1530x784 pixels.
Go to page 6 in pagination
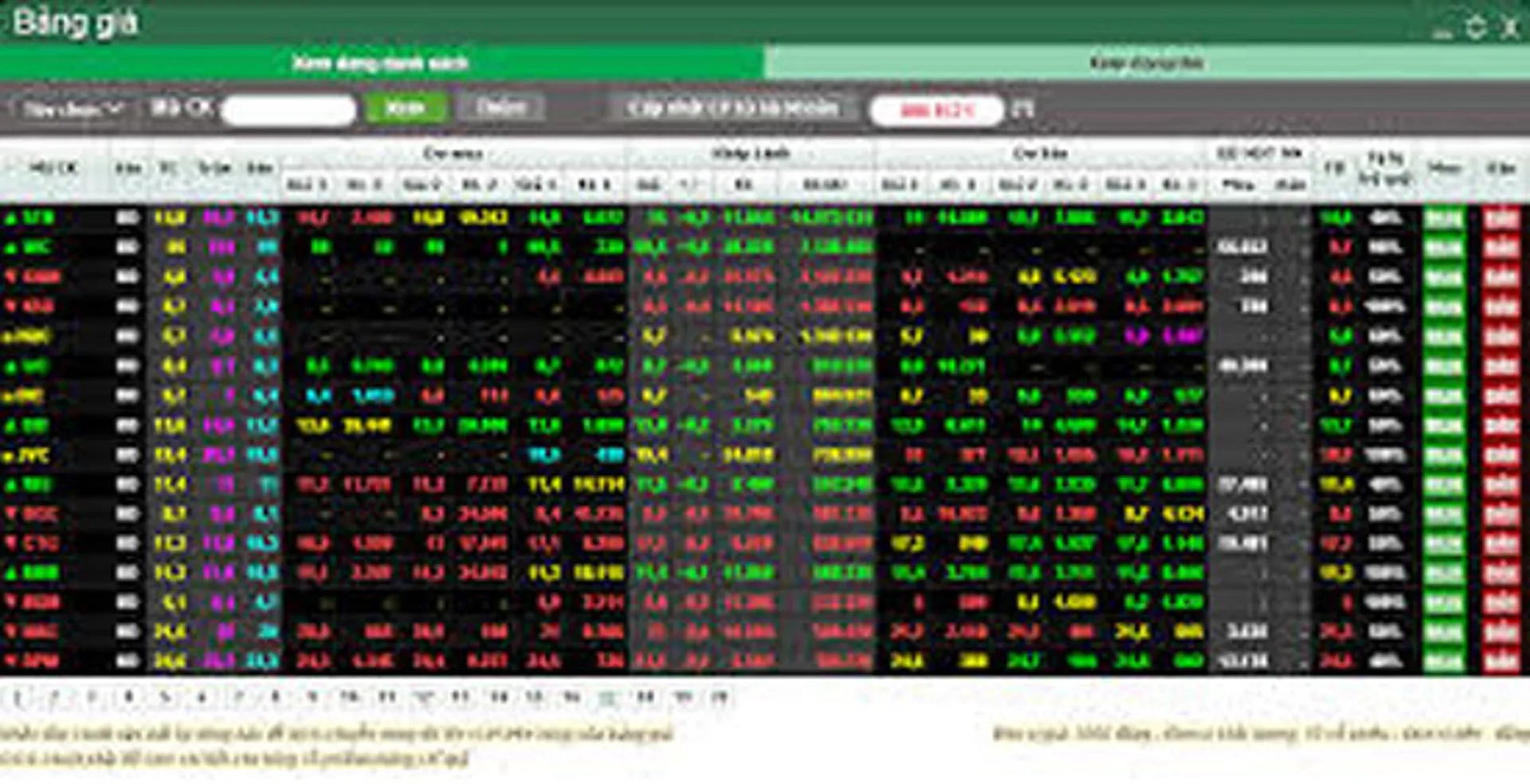(202, 698)
